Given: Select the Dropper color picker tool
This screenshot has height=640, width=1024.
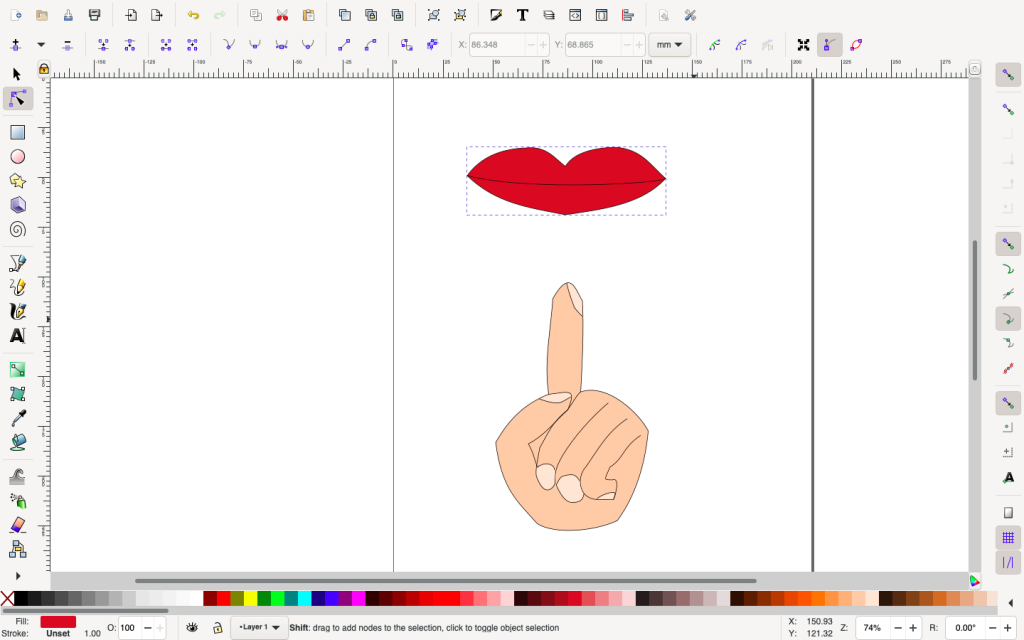Looking at the screenshot, I should tap(18, 418).
